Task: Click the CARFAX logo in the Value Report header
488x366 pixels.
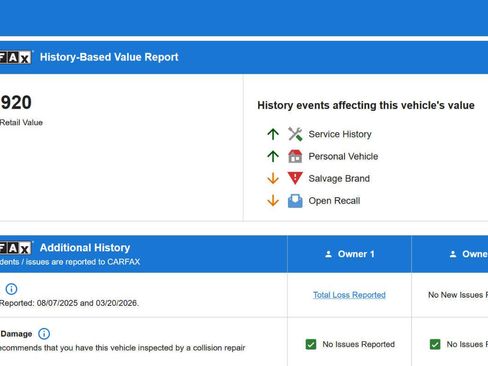Action: click(16, 57)
